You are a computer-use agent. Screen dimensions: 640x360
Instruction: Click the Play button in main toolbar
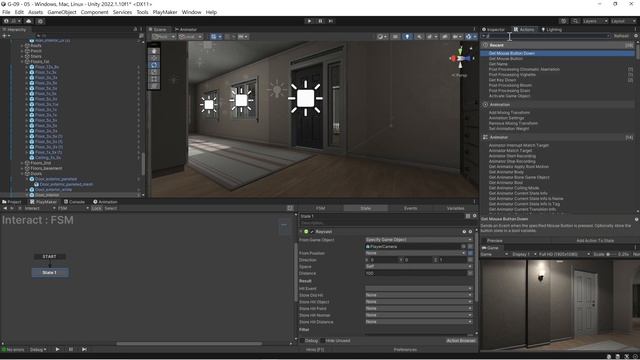point(309,21)
